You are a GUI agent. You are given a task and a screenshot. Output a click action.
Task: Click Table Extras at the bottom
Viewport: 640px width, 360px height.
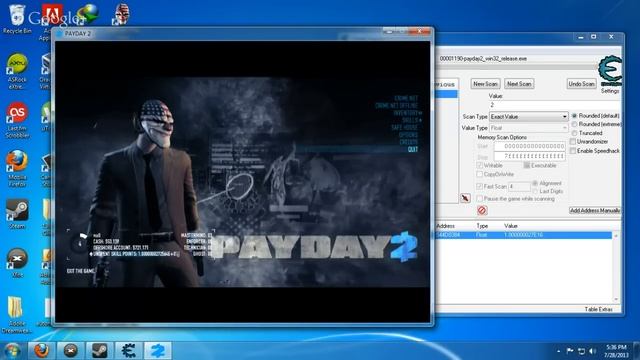coord(598,309)
